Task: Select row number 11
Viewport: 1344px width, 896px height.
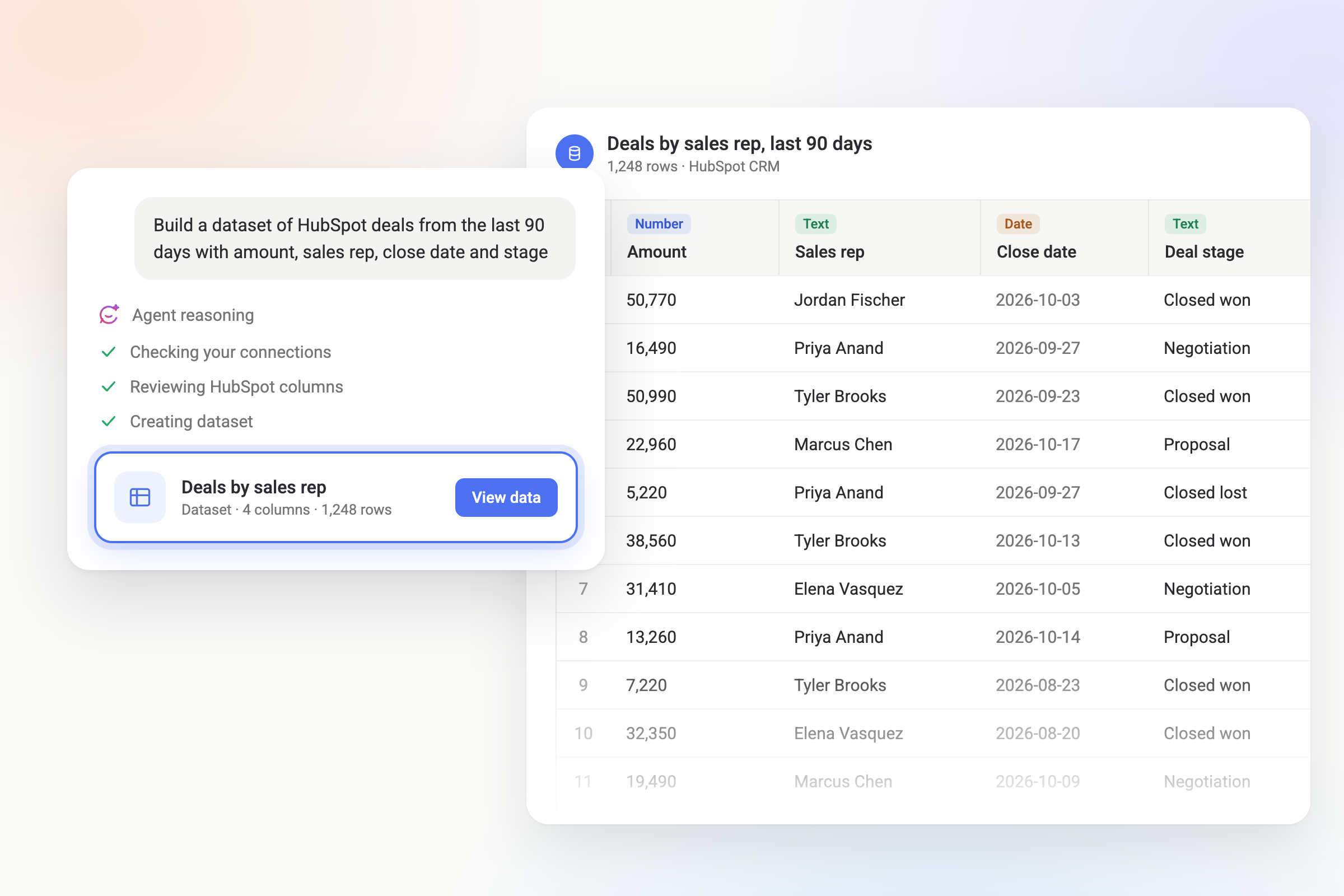Action: coord(583,781)
